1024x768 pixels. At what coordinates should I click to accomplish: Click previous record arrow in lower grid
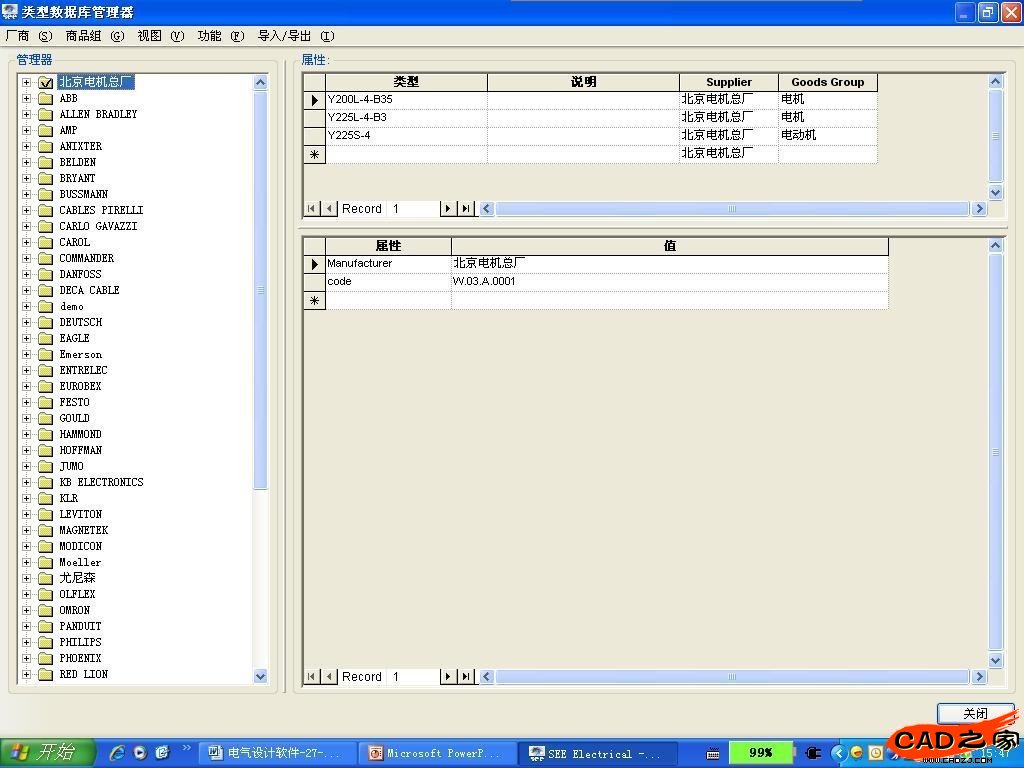tap(330, 677)
